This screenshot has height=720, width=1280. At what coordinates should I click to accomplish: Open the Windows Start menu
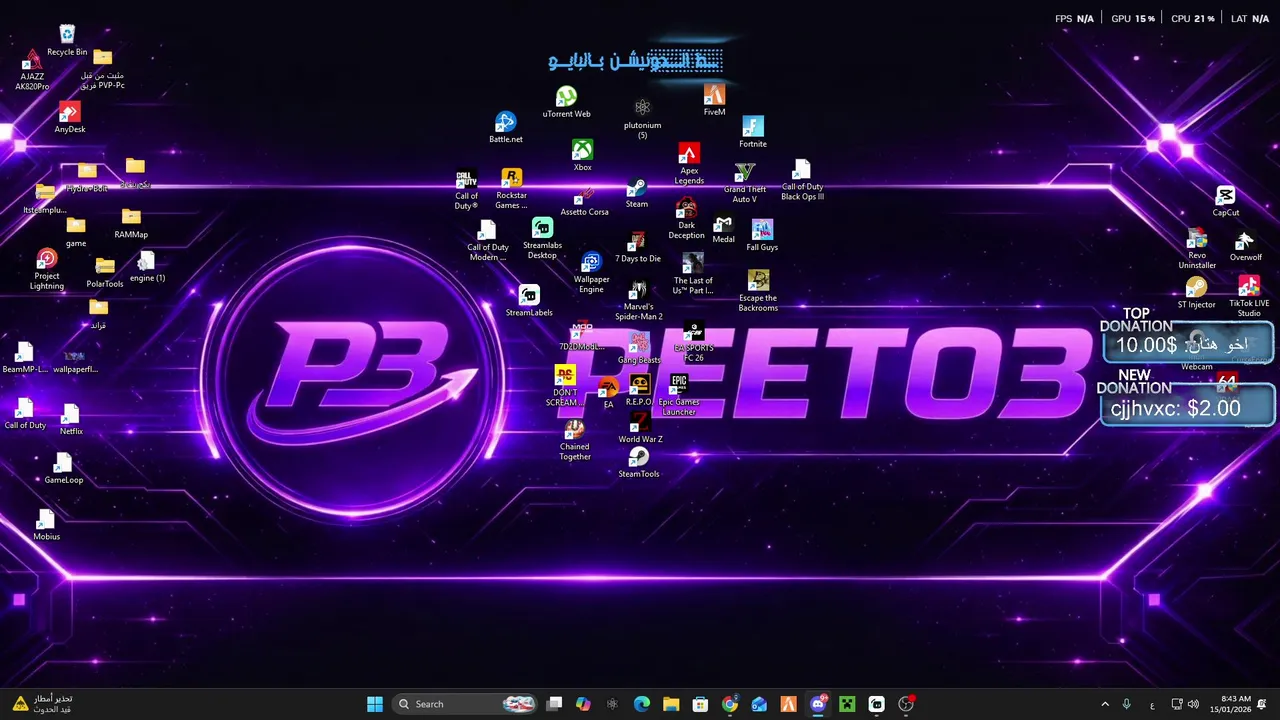point(375,704)
